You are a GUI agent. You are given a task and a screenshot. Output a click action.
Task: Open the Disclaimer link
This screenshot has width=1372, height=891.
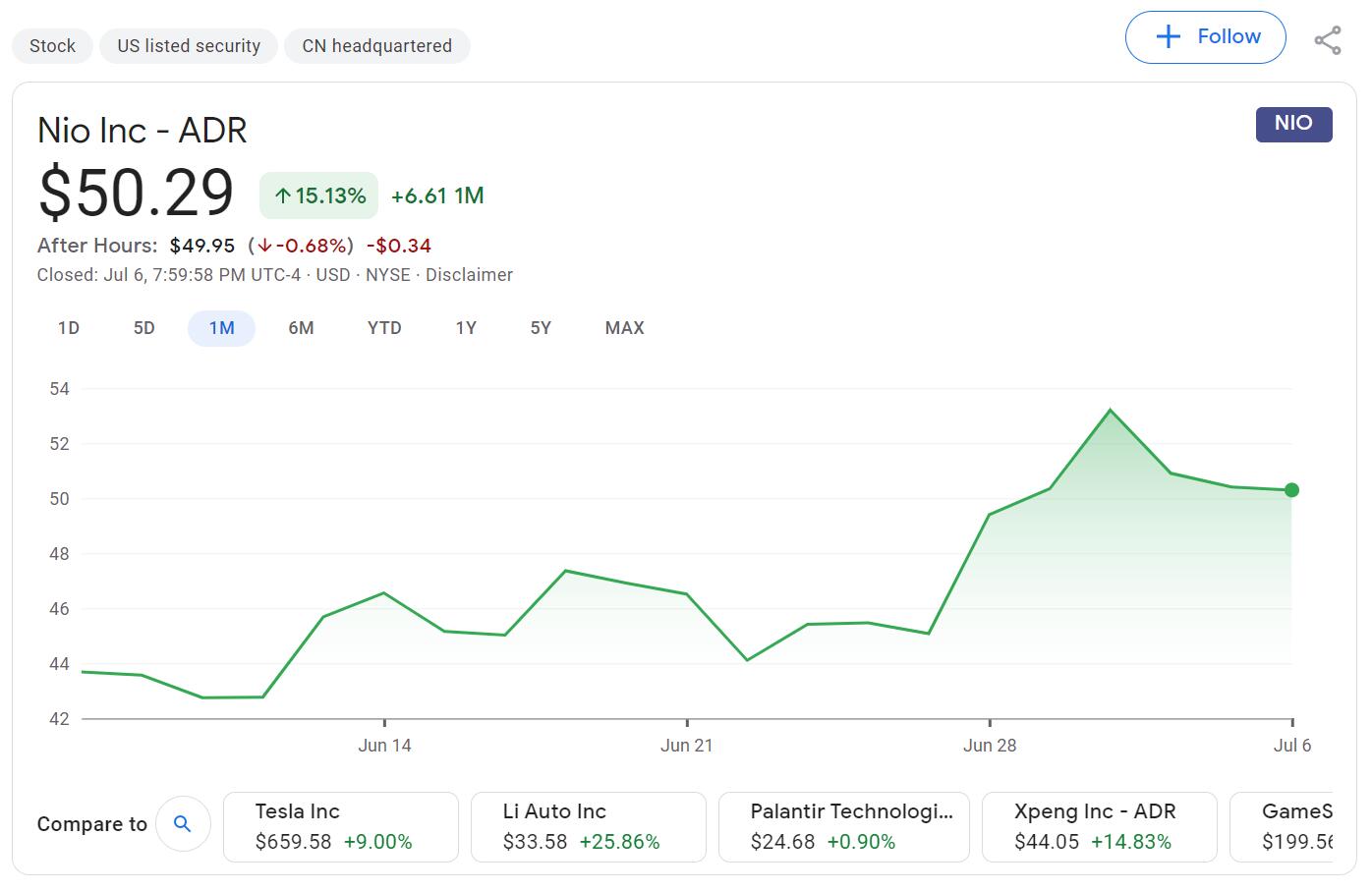pyautogui.click(x=469, y=275)
